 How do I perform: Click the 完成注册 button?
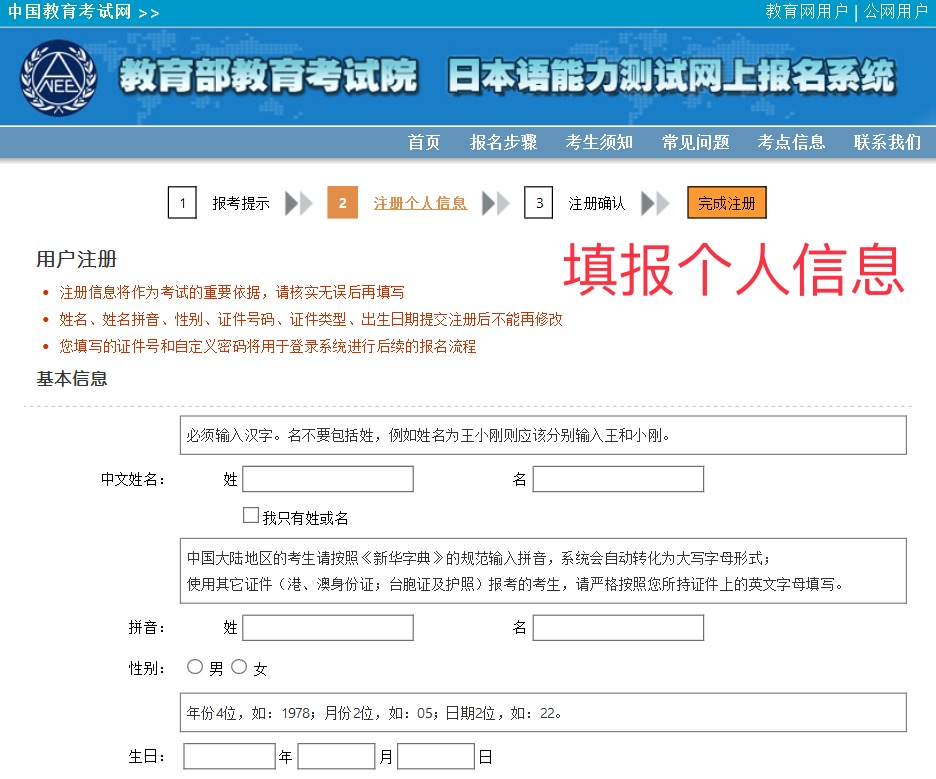727,203
